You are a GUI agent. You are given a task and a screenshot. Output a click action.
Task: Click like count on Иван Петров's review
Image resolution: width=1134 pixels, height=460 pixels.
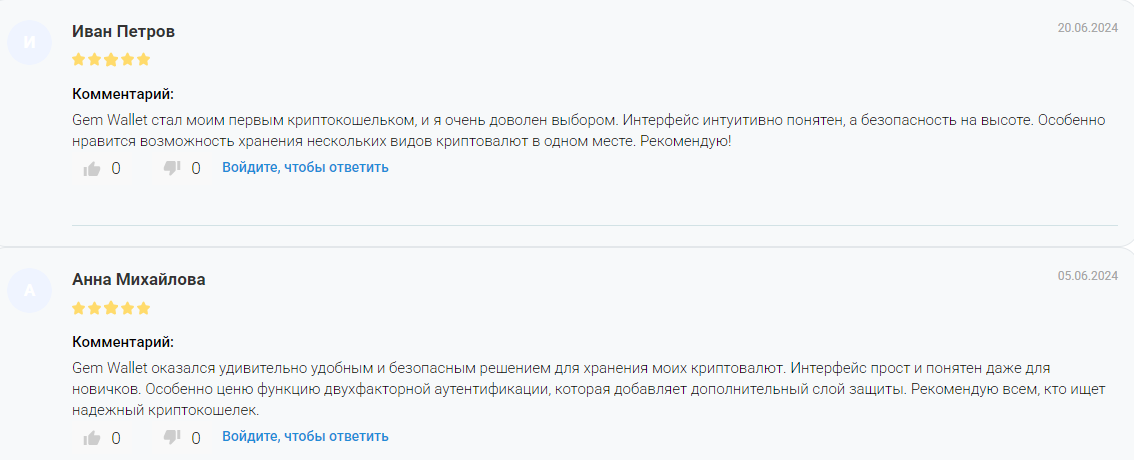116,168
